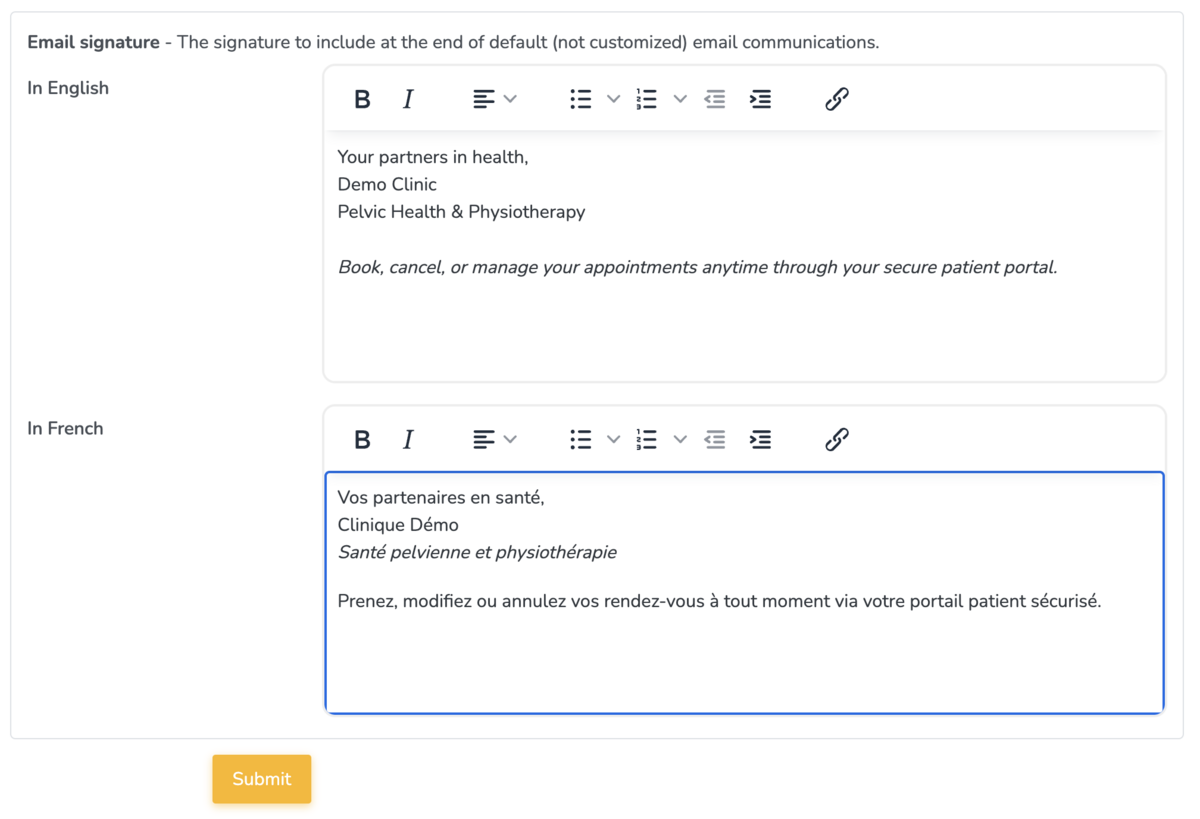Toggle italic formatting in the French signature toolbar
This screenshot has width=1200, height=819.
point(408,439)
